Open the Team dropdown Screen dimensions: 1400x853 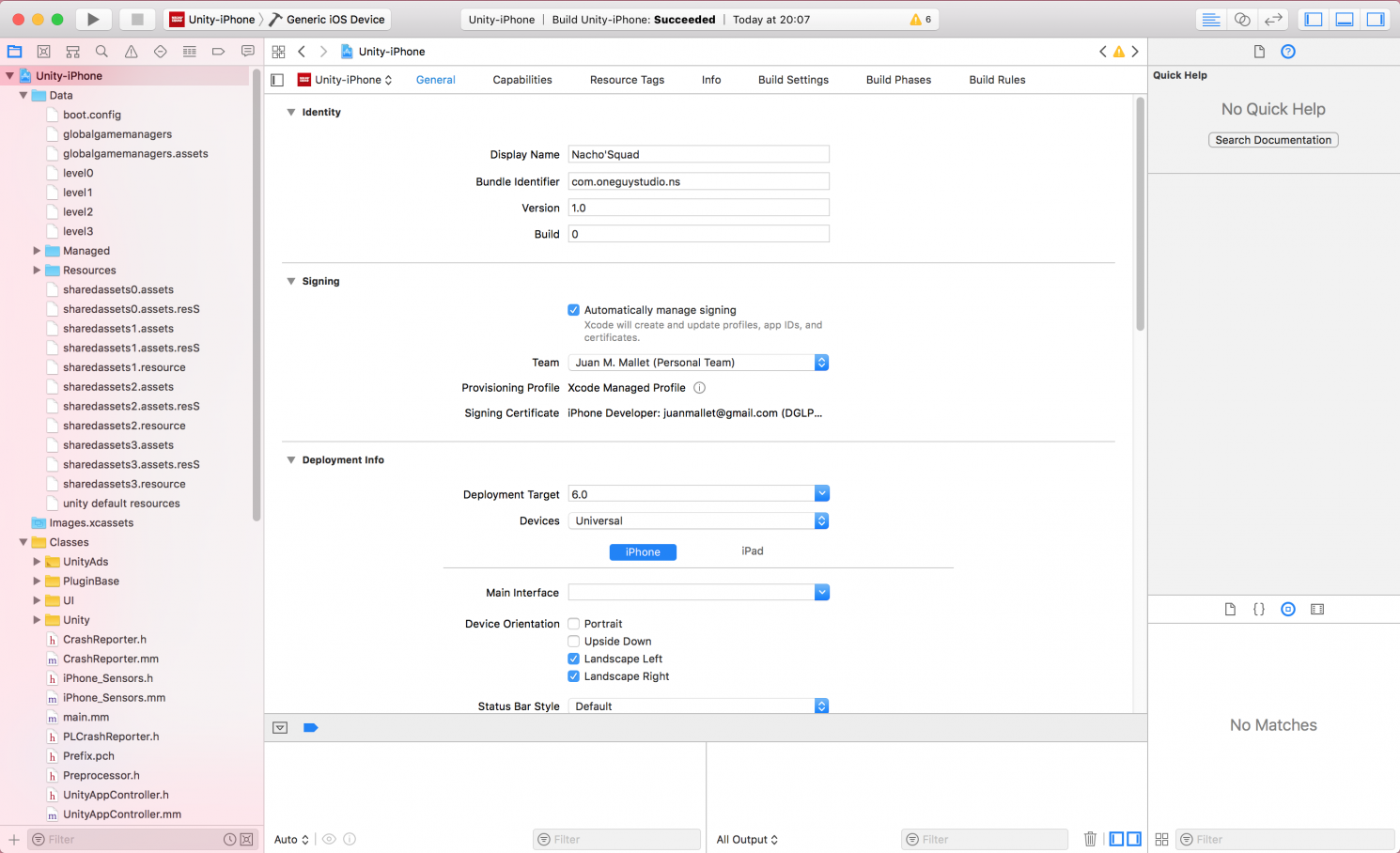698,363
